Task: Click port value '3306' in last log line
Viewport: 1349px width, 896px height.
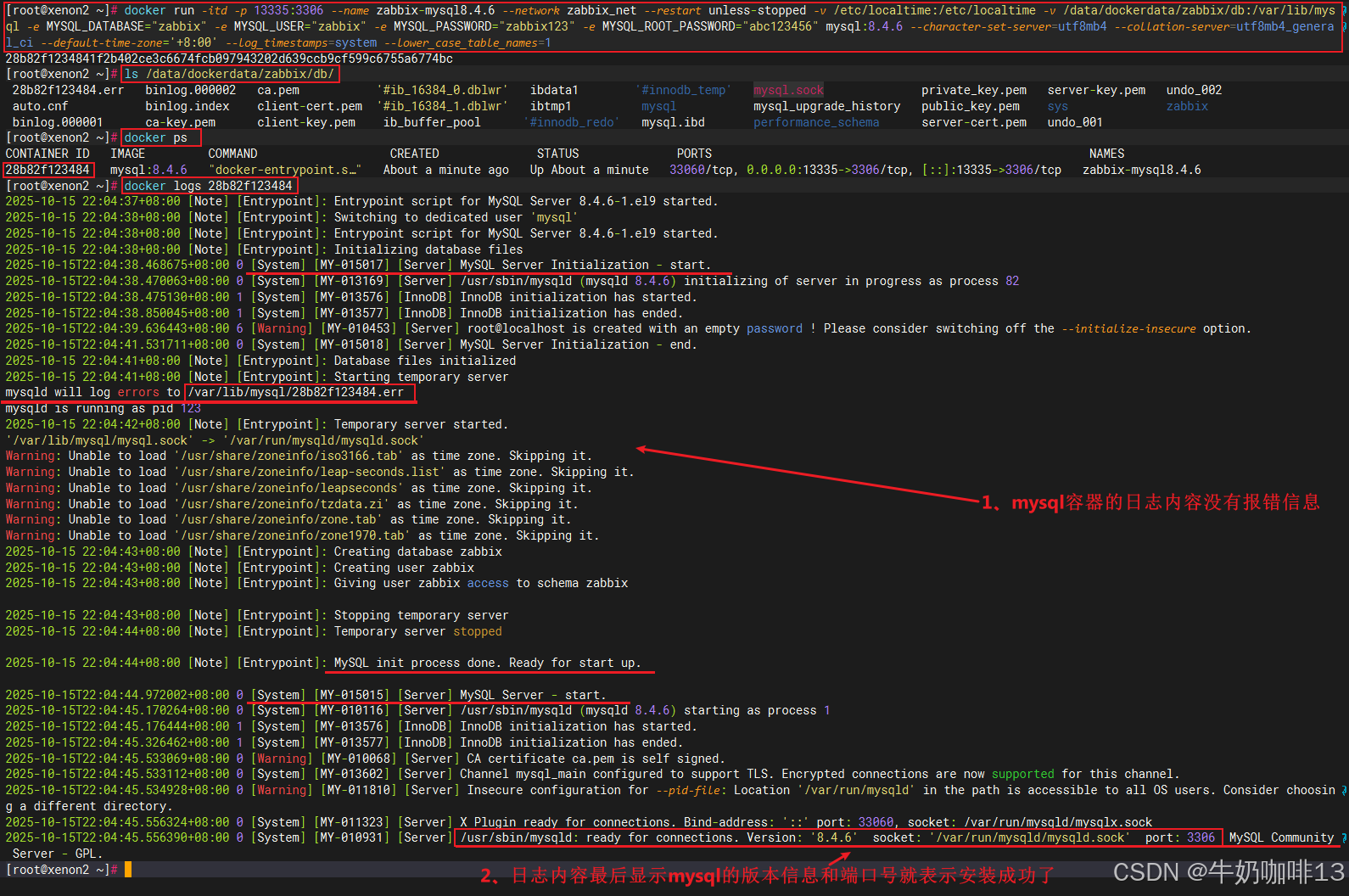Action: [1201, 837]
